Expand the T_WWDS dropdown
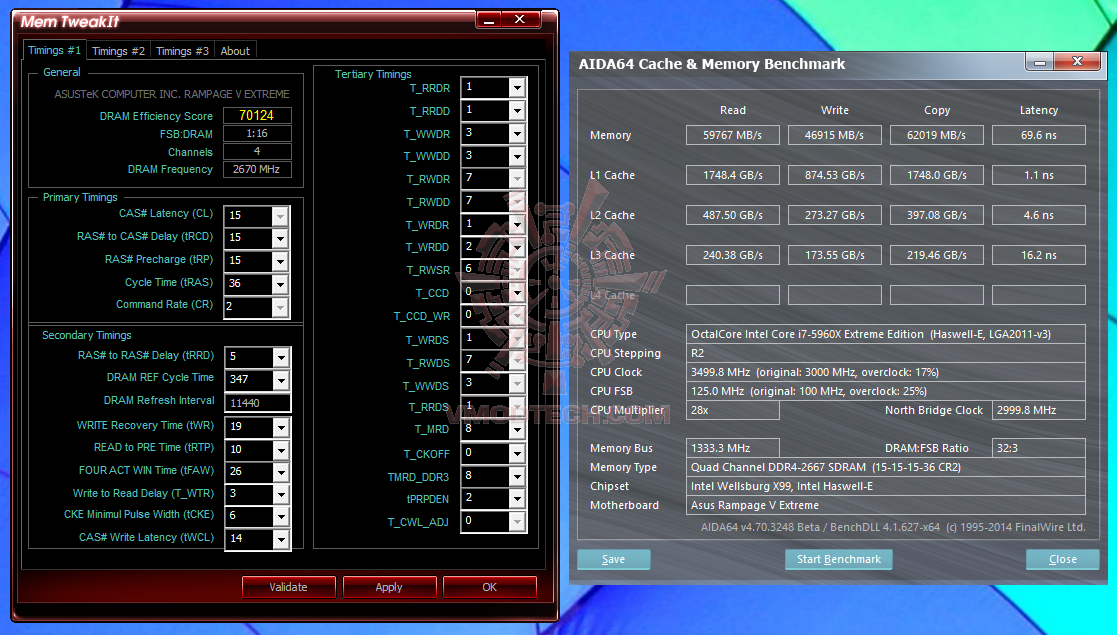The width and height of the screenshot is (1117, 635). (x=517, y=384)
